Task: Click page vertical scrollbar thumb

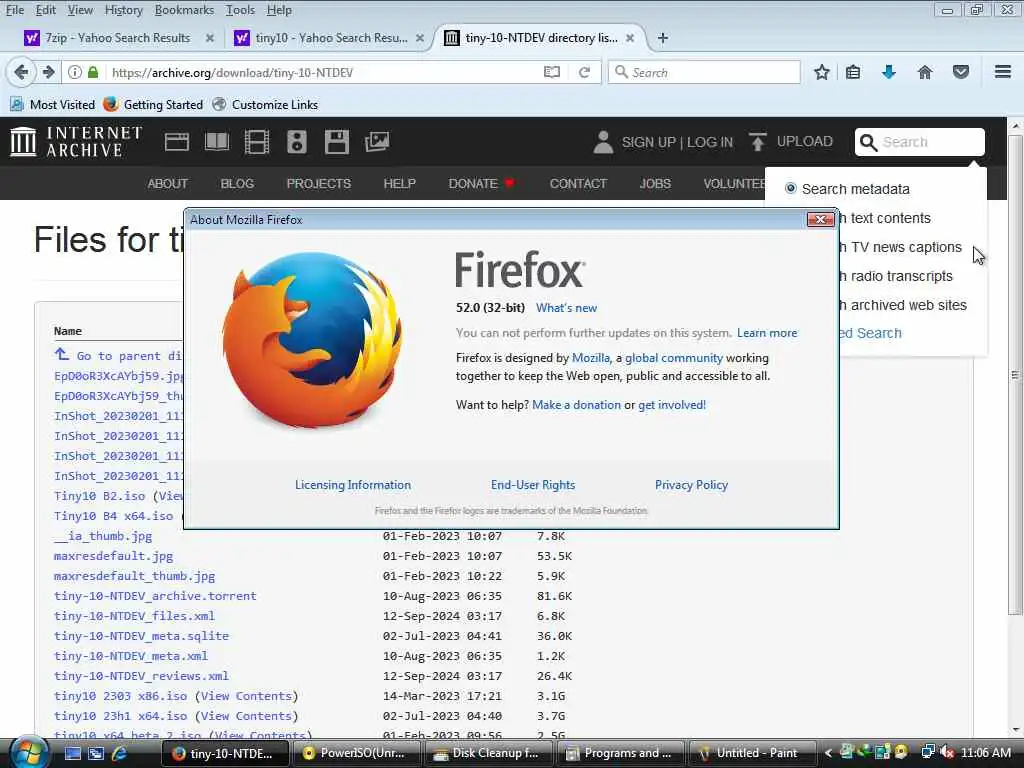Action: (x=1015, y=374)
